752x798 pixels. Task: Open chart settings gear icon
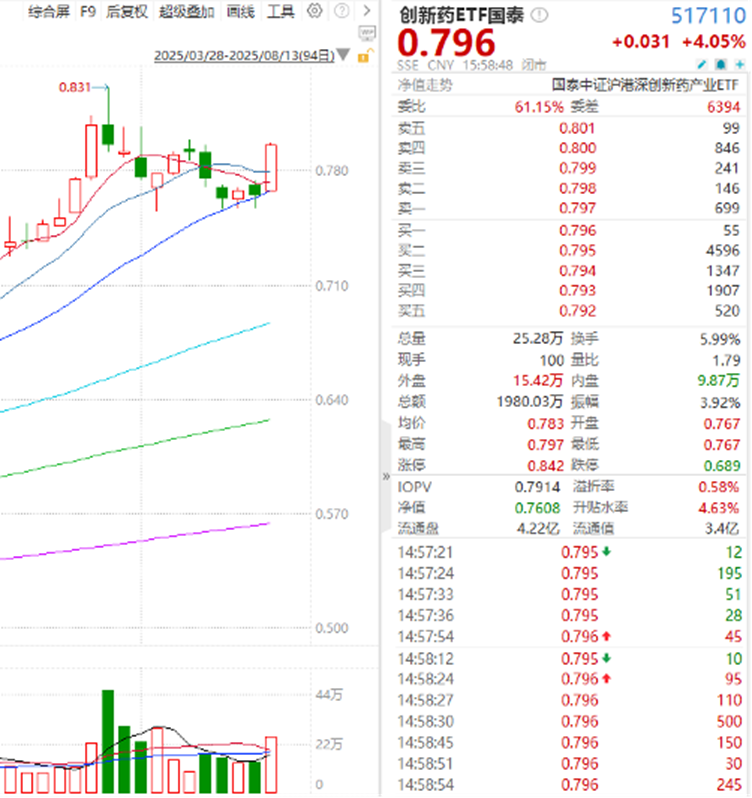click(314, 11)
